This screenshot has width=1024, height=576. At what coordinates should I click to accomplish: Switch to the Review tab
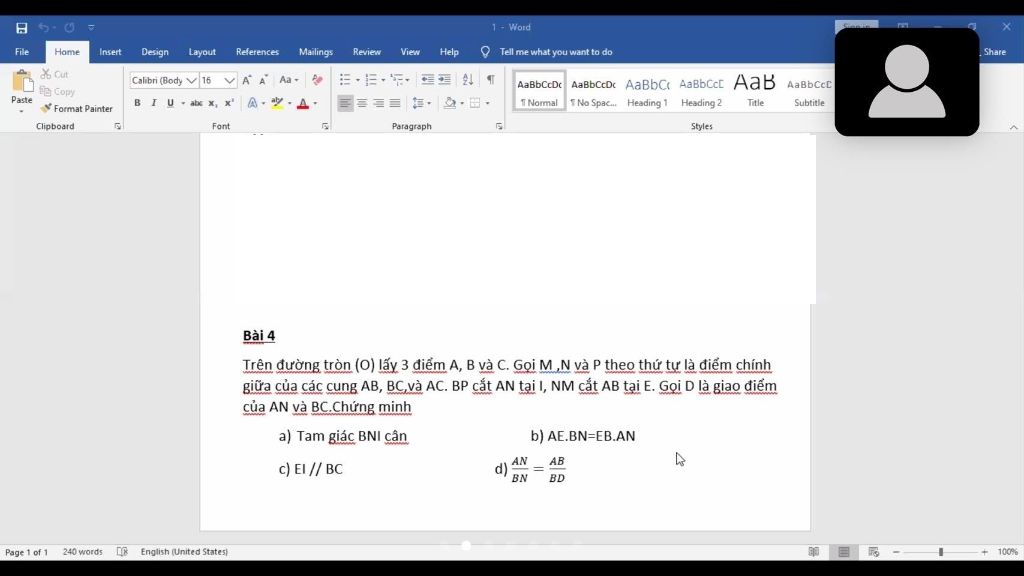point(366,52)
